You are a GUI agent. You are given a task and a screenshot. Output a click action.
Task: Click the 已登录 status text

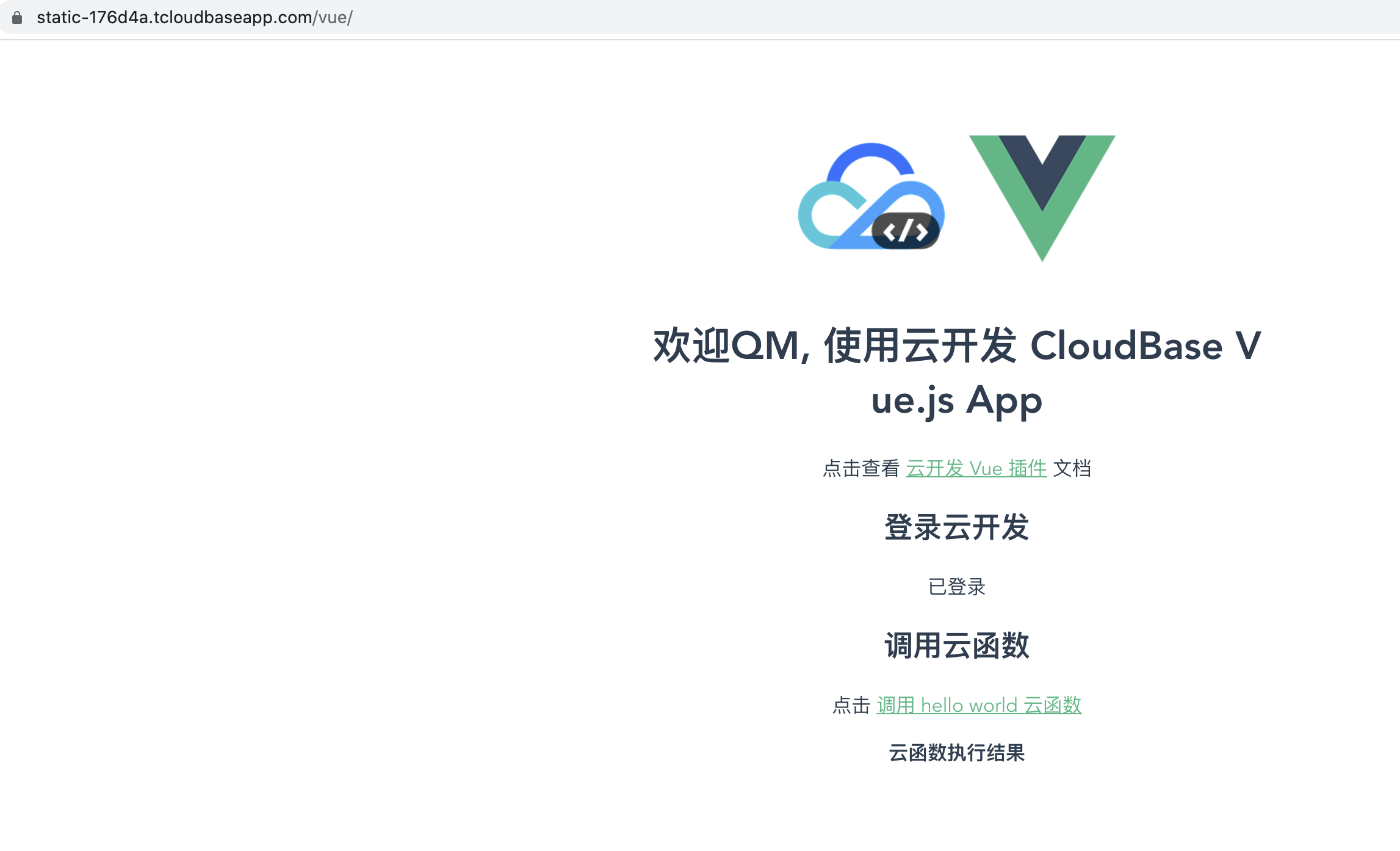pos(957,587)
